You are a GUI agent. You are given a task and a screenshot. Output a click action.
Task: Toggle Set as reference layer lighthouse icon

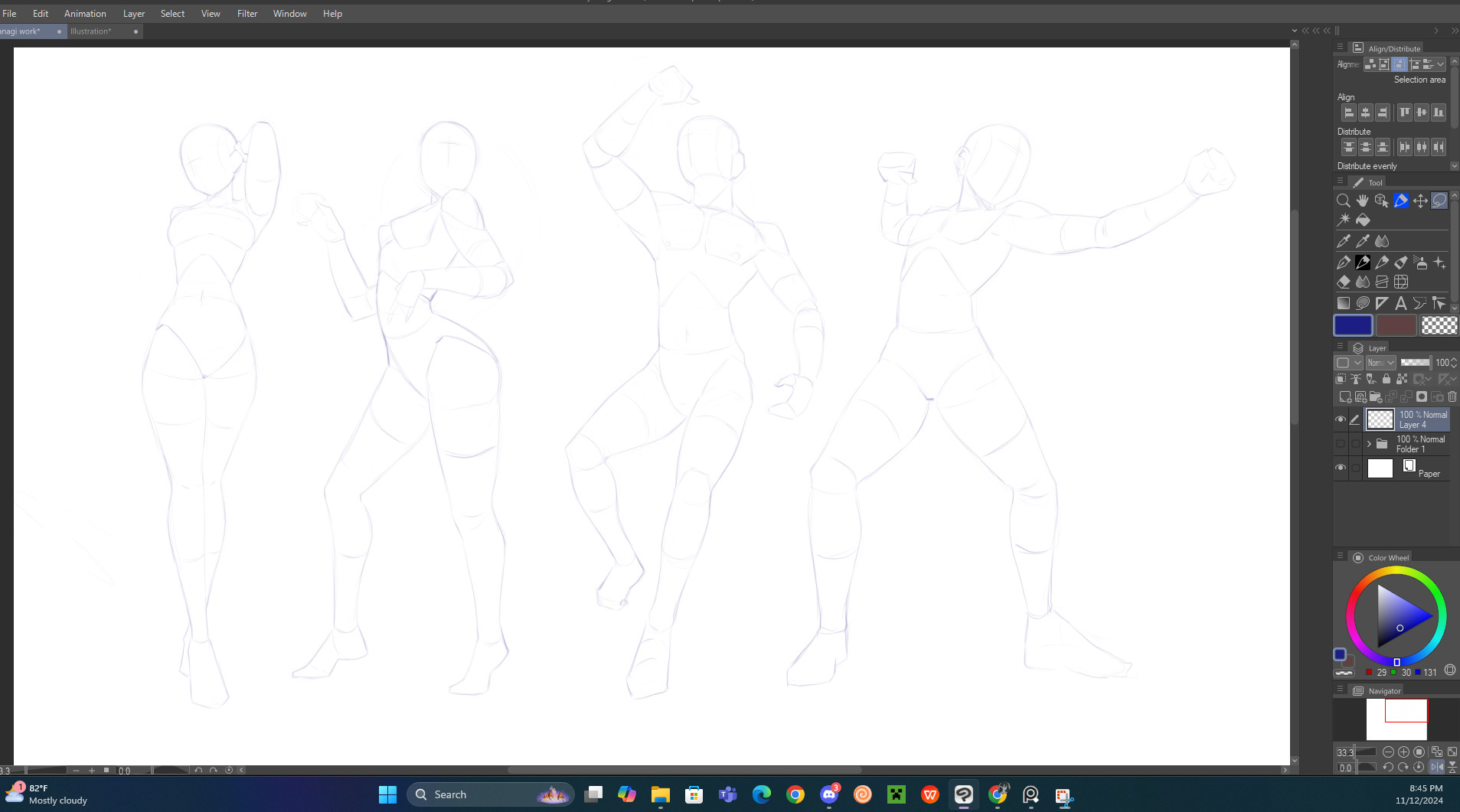tap(1355, 379)
